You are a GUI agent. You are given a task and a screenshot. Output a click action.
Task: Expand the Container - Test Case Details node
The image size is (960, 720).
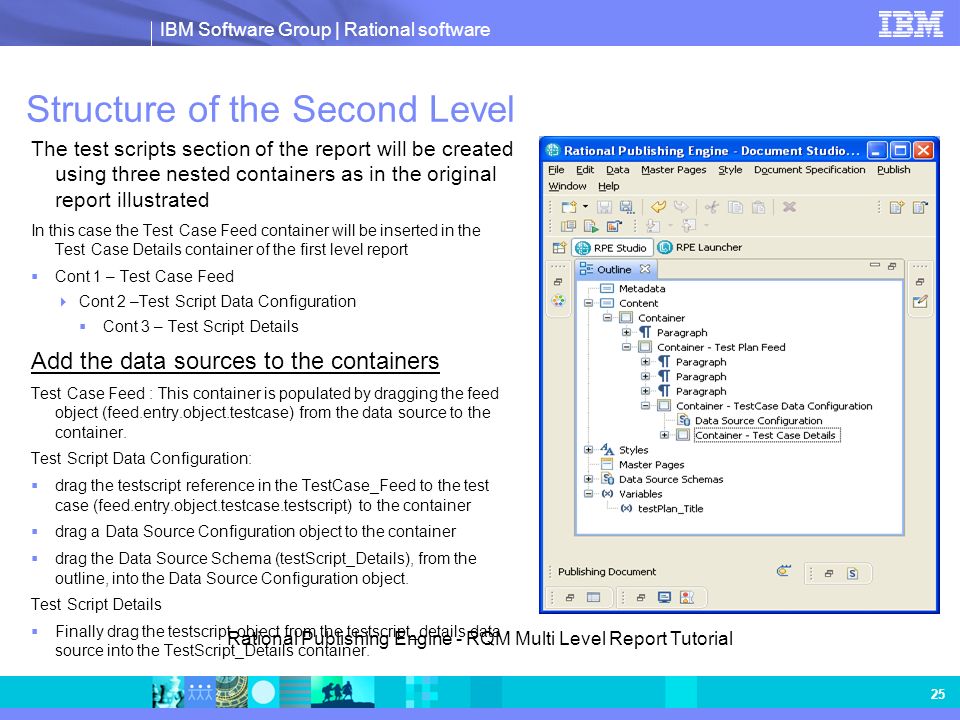pyautogui.click(x=664, y=435)
